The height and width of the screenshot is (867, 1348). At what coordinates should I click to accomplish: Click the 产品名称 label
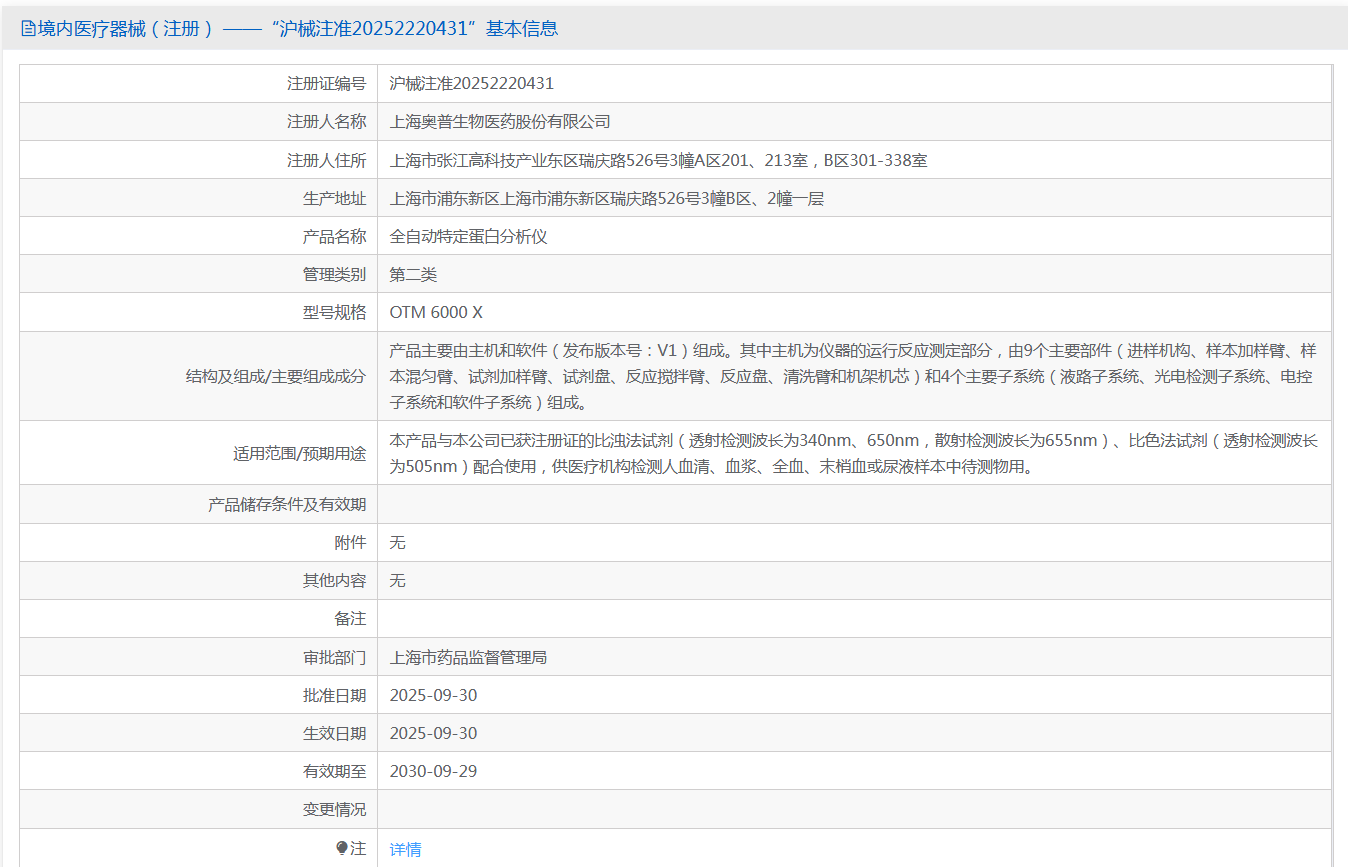click(334, 236)
